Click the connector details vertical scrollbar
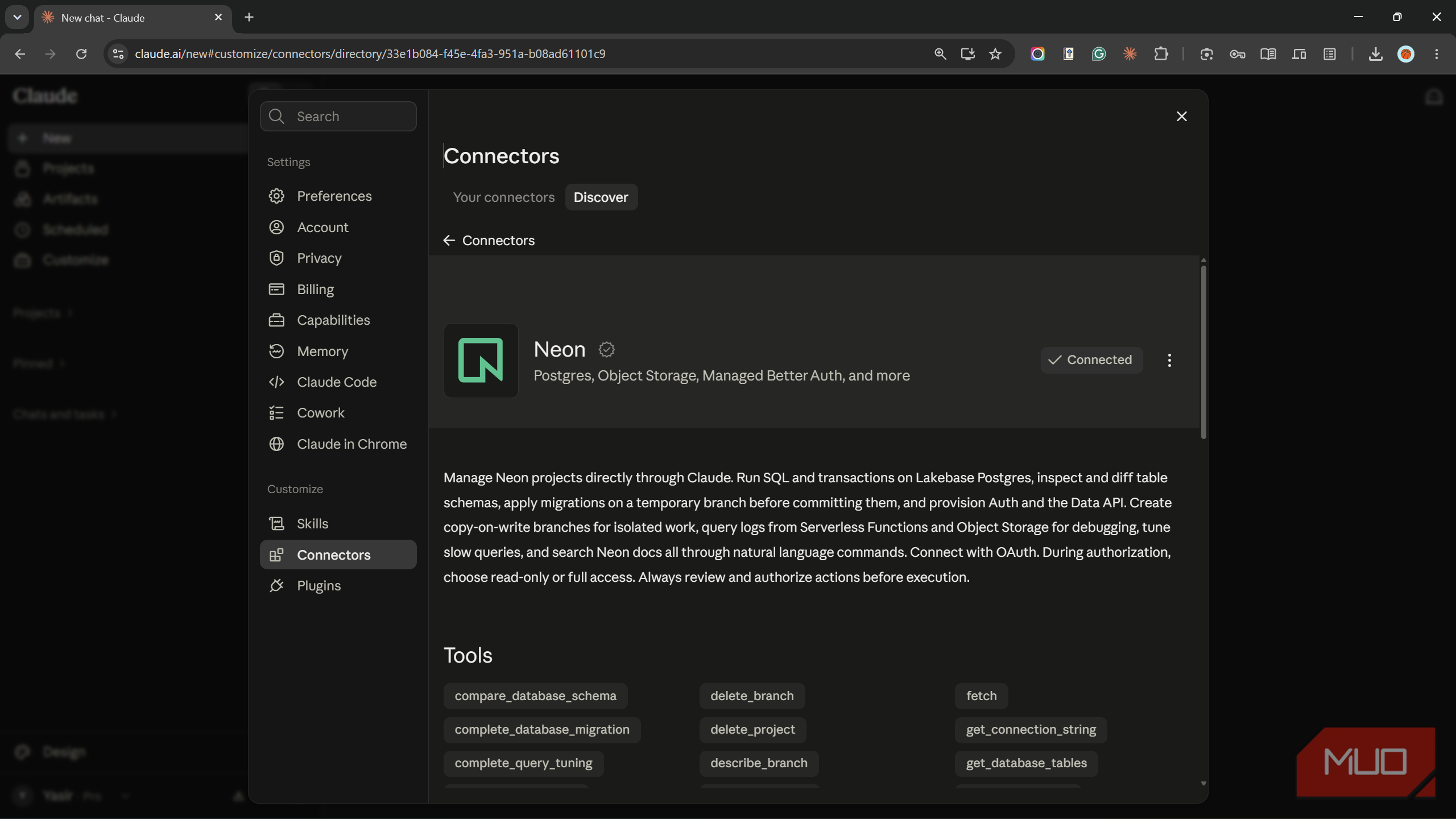This screenshot has width=1456, height=819. click(1203, 351)
